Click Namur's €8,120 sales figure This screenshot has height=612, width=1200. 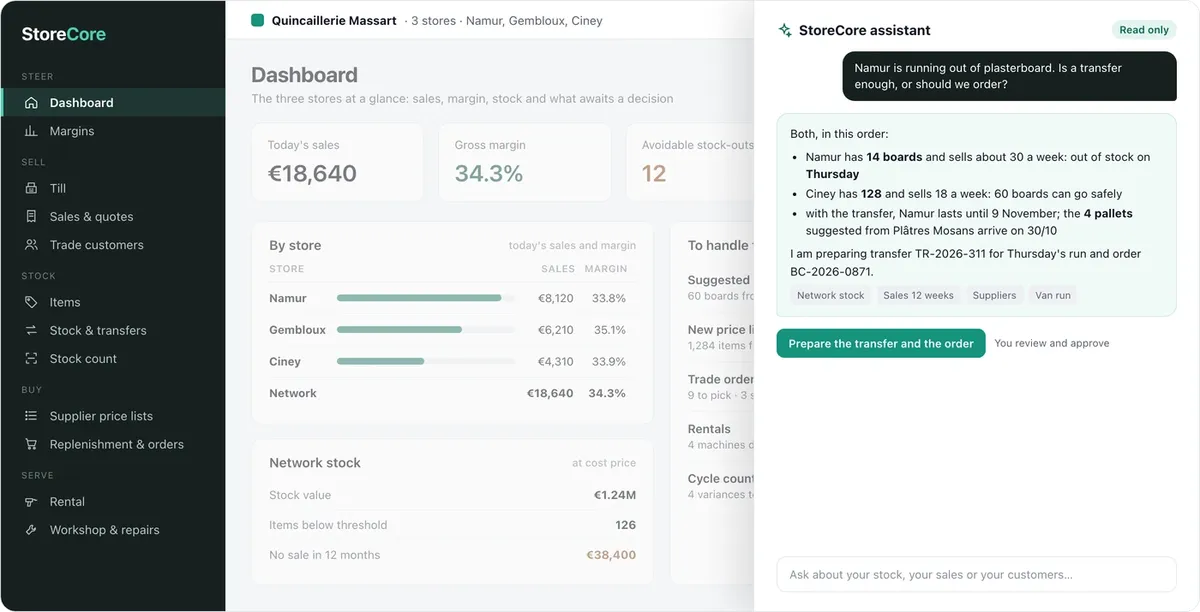point(556,298)
